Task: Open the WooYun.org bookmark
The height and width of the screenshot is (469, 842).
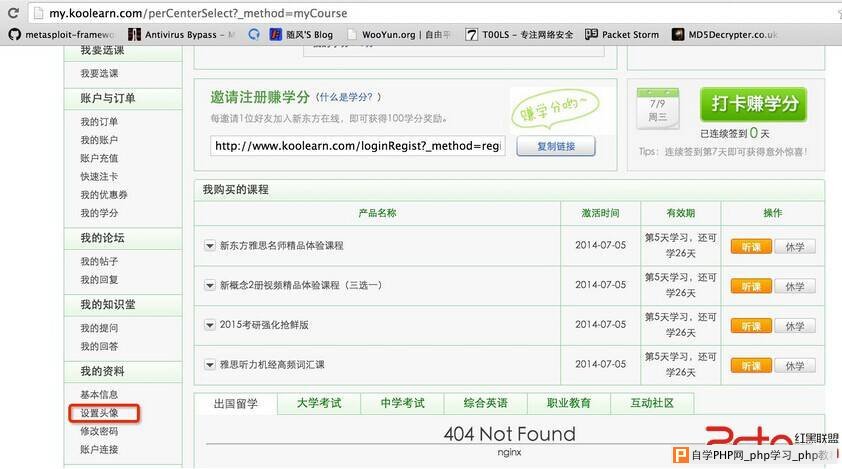Action: point(398,35)
